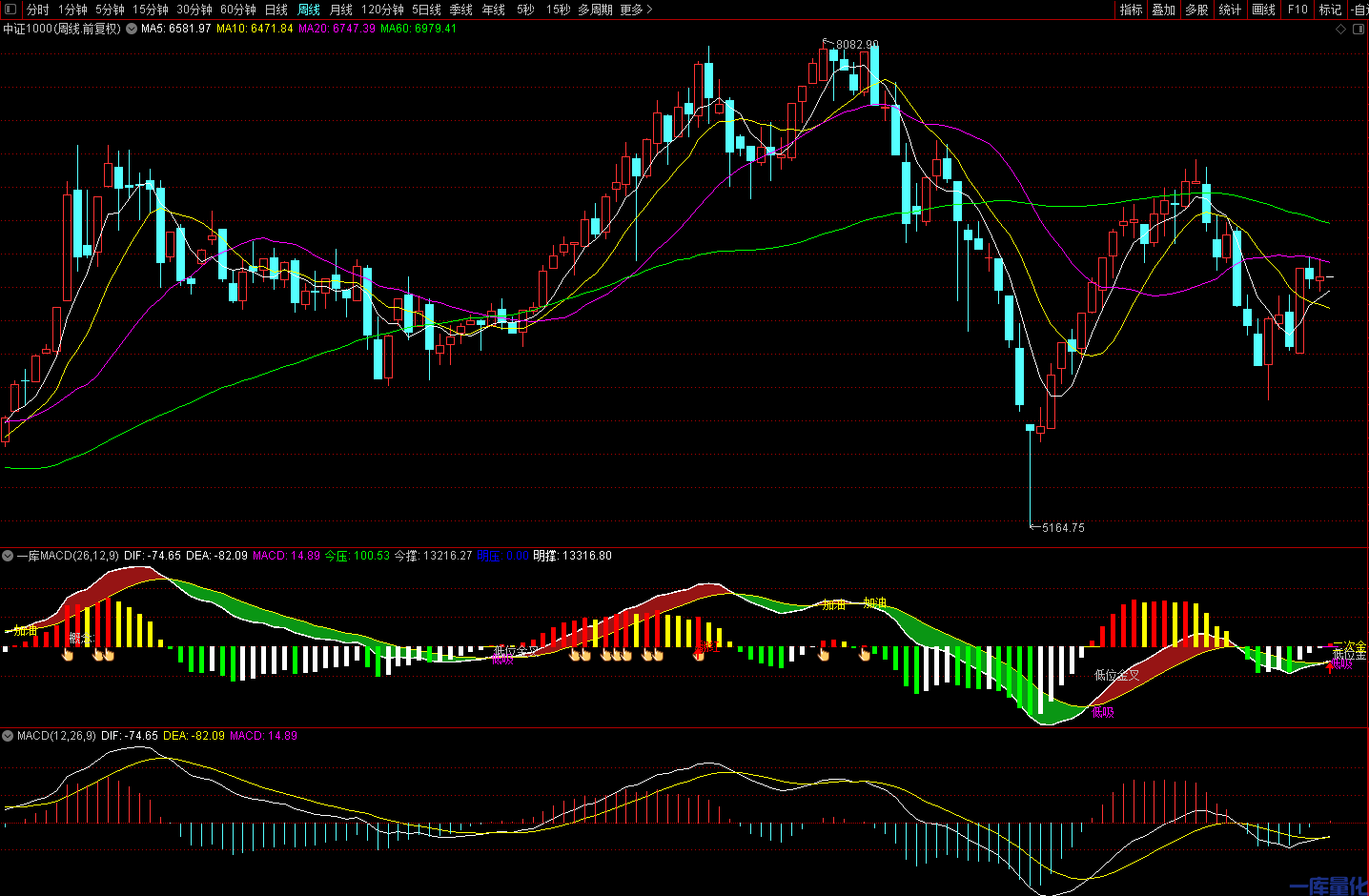The image size is (1369, 896).
Task: Click 今压: 100.53 value
Action: click(358, 556)
